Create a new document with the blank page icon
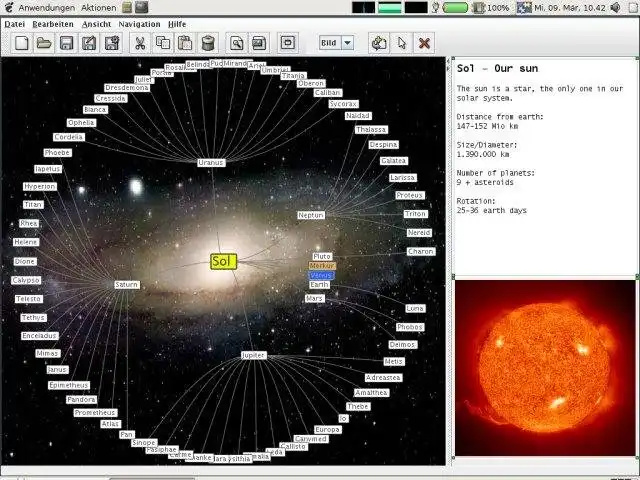640x480 pixels. (x=22, y=43)
